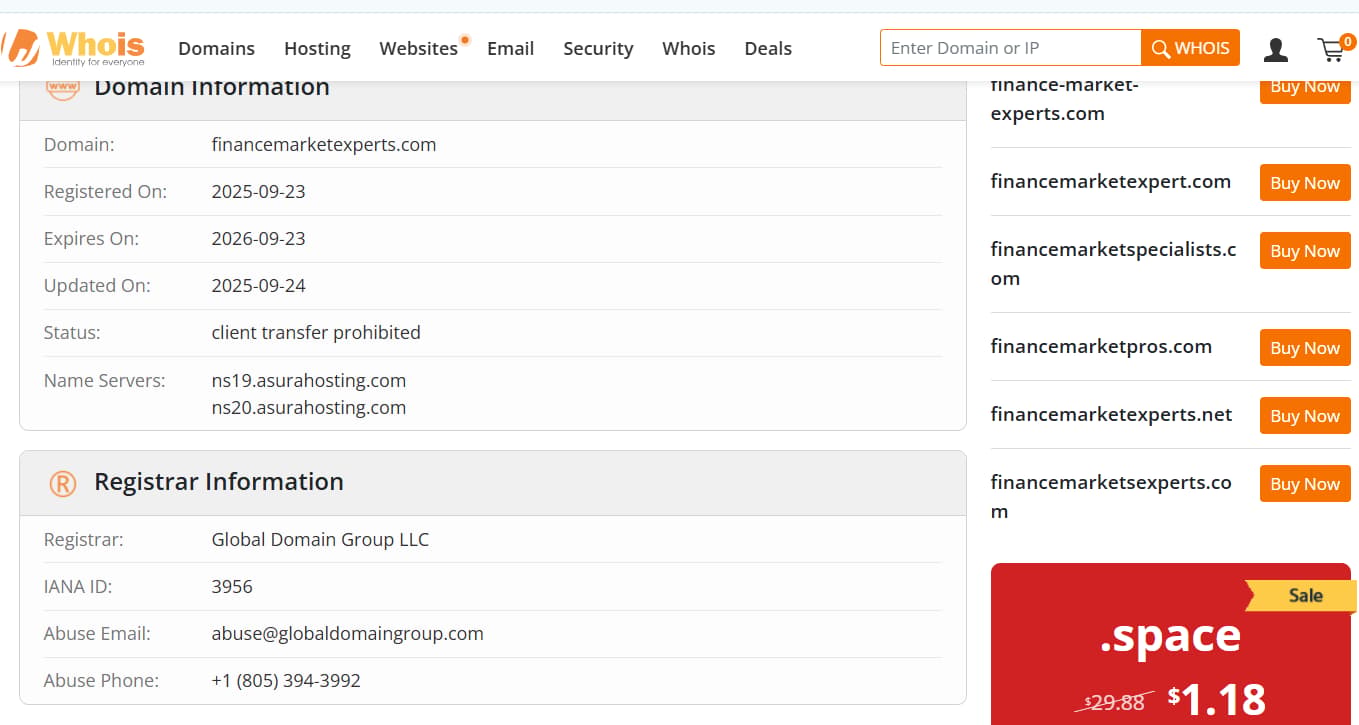Open the Security menu
Image resolution: width=1359 pixels, height=725 pixels.
pos(598,48)
